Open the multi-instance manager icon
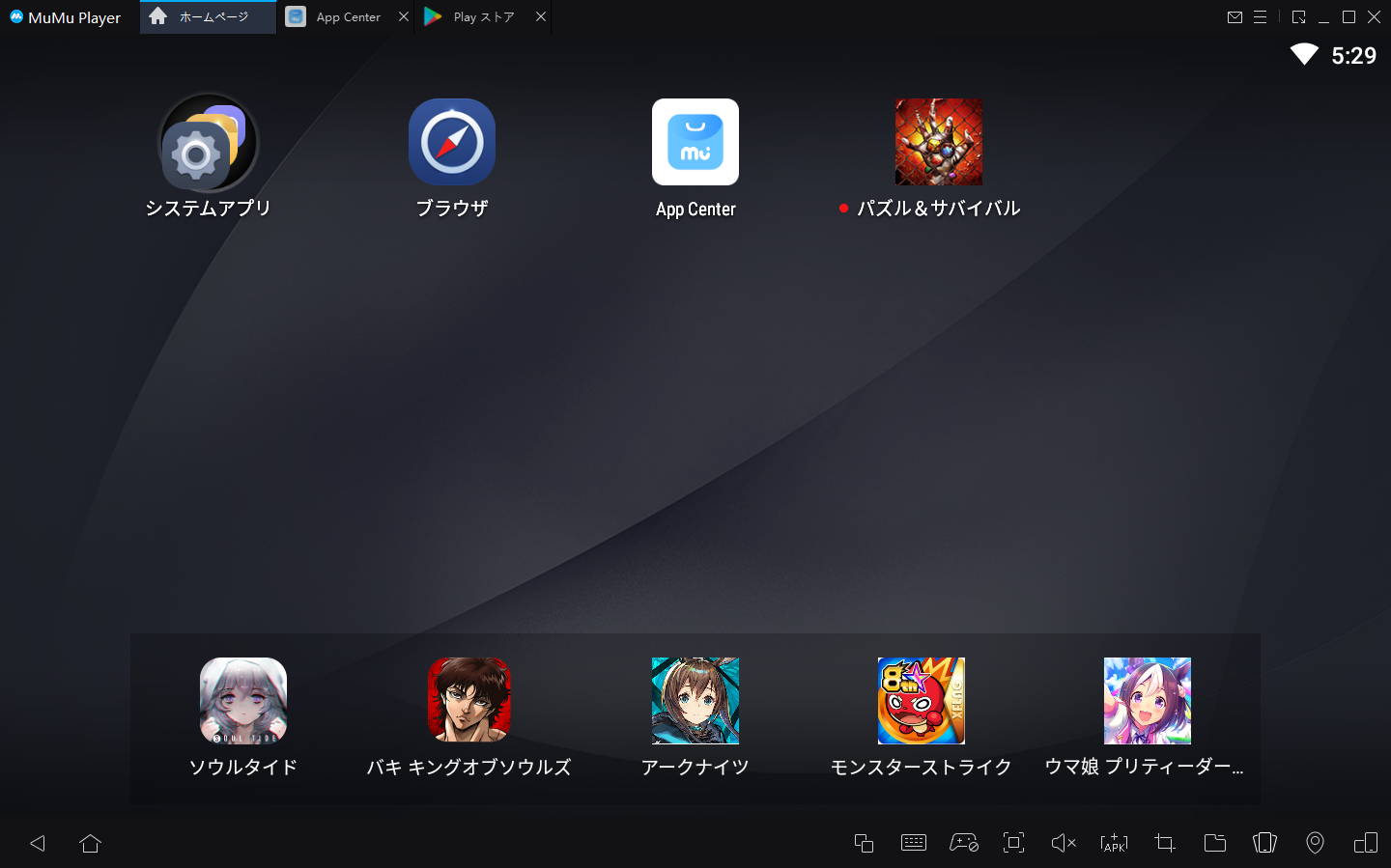 [x=864, y=843]
